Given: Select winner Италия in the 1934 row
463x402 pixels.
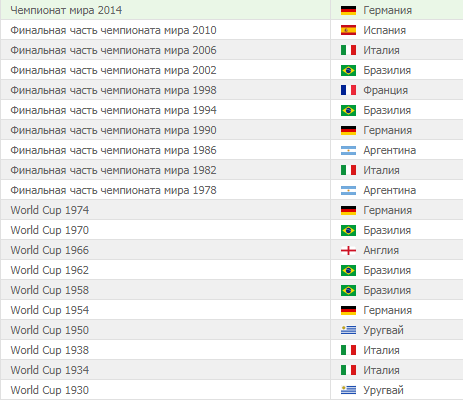Looking at the screenshot, I should [381, 370].
